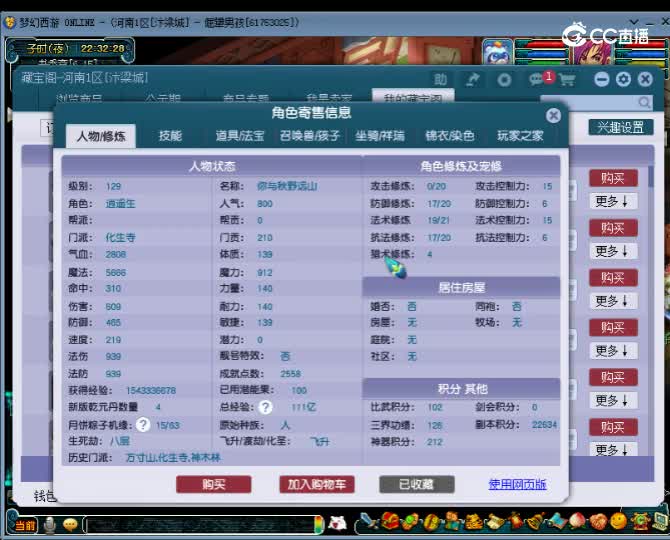
Task: Open the title bar dropdown chevron
Action: (x=634, y=21)
